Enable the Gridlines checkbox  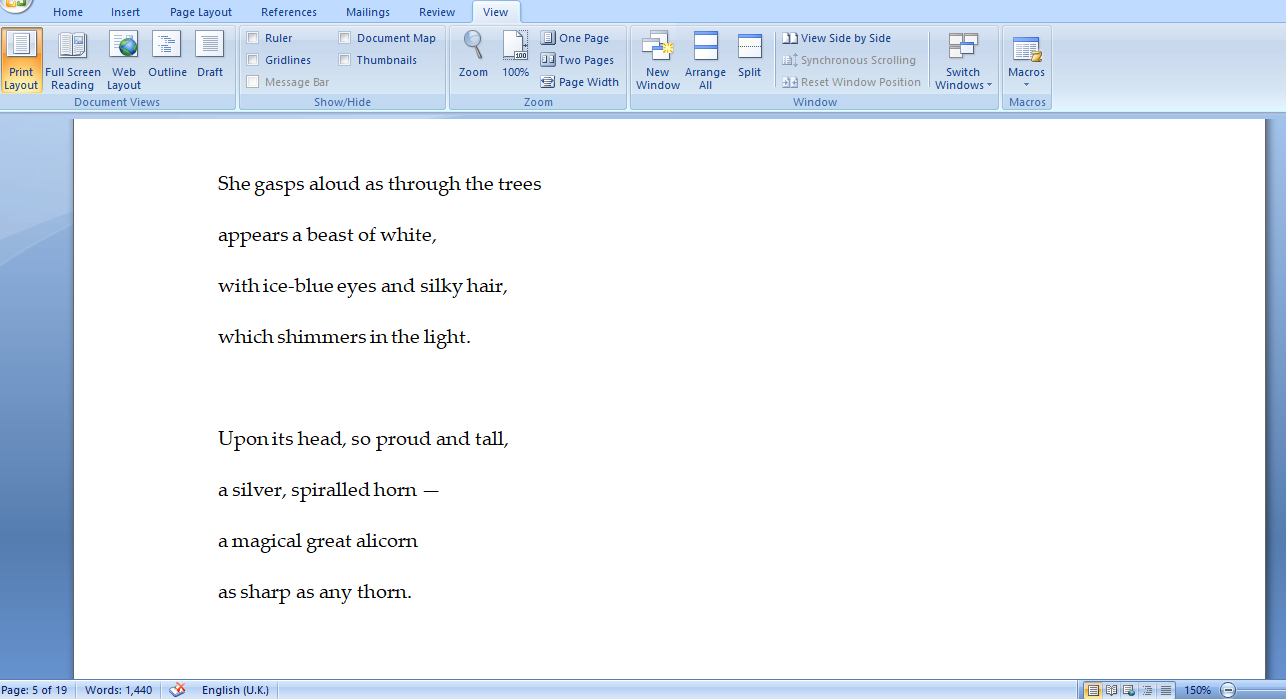pyautogui.click(x=253, y=60)
